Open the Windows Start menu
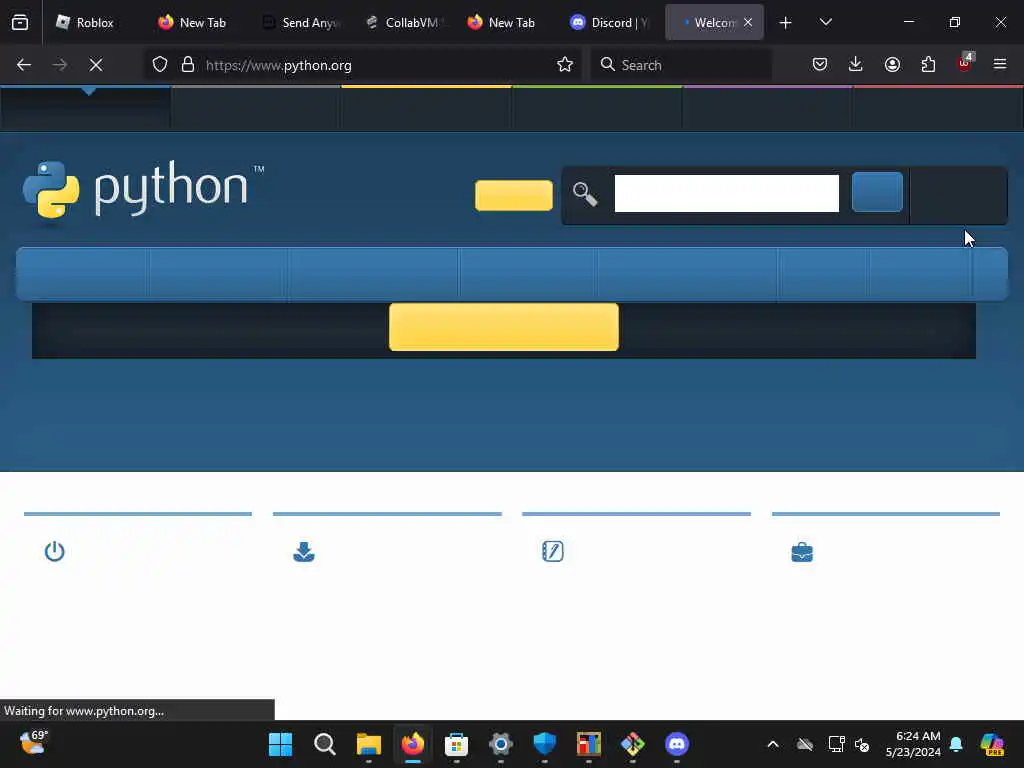Screen dimensions: 1024x768 point(281,744)
